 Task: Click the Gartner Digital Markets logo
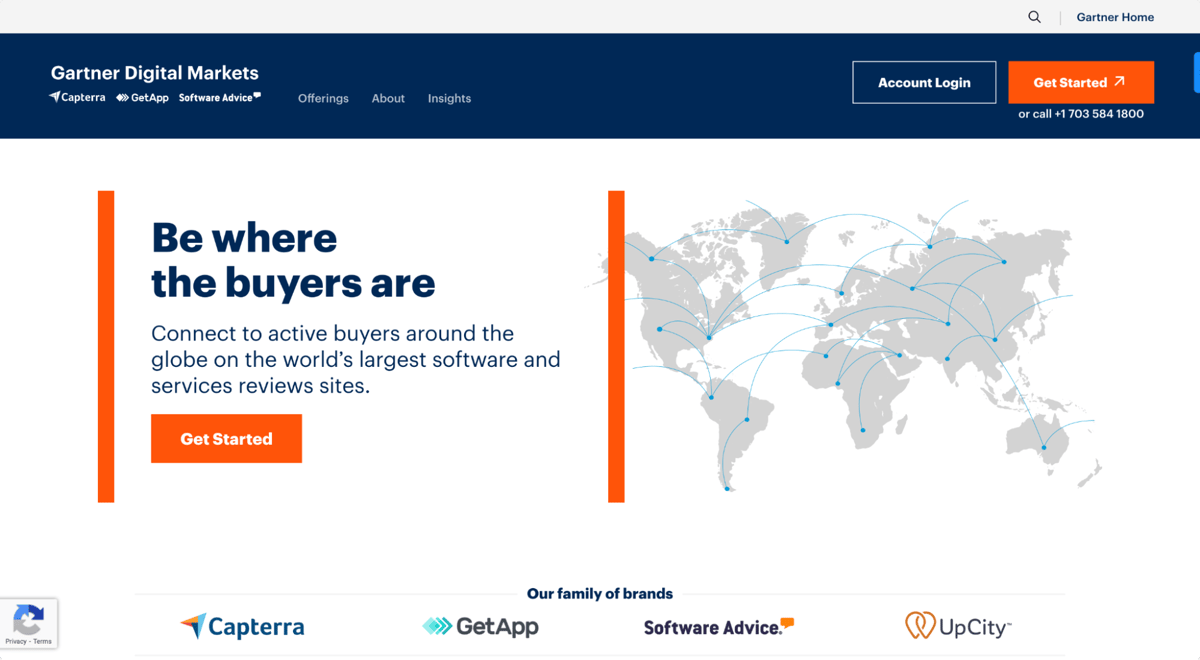point(155,73)
